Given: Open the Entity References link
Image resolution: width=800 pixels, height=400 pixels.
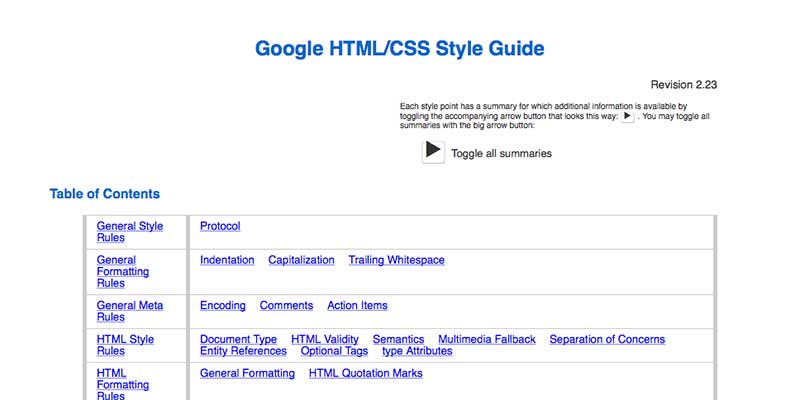Looking at the screenshot, I should pyautogui.click(x=243, y=351).
